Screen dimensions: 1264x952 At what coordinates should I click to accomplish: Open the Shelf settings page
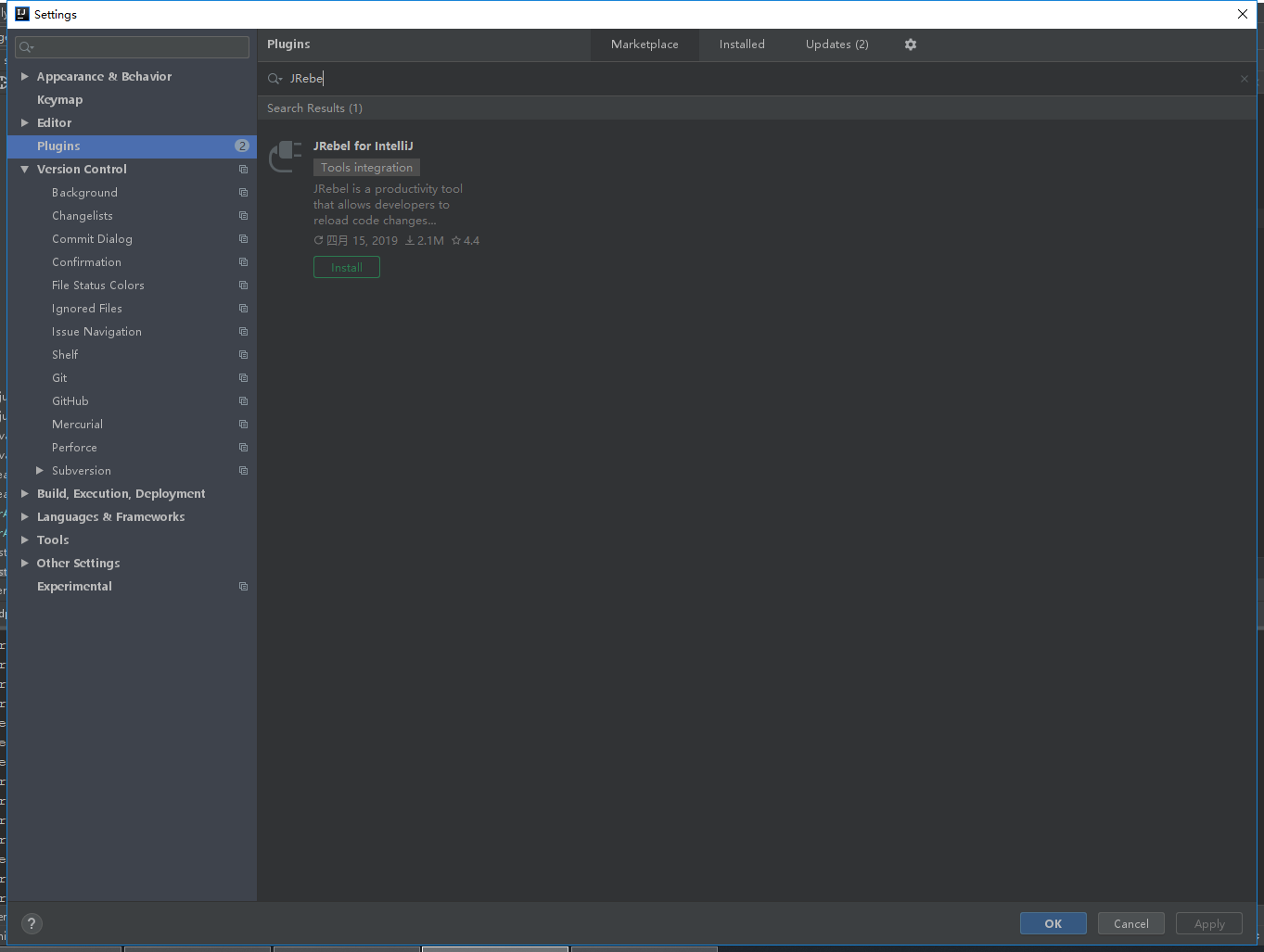(65, 355)
